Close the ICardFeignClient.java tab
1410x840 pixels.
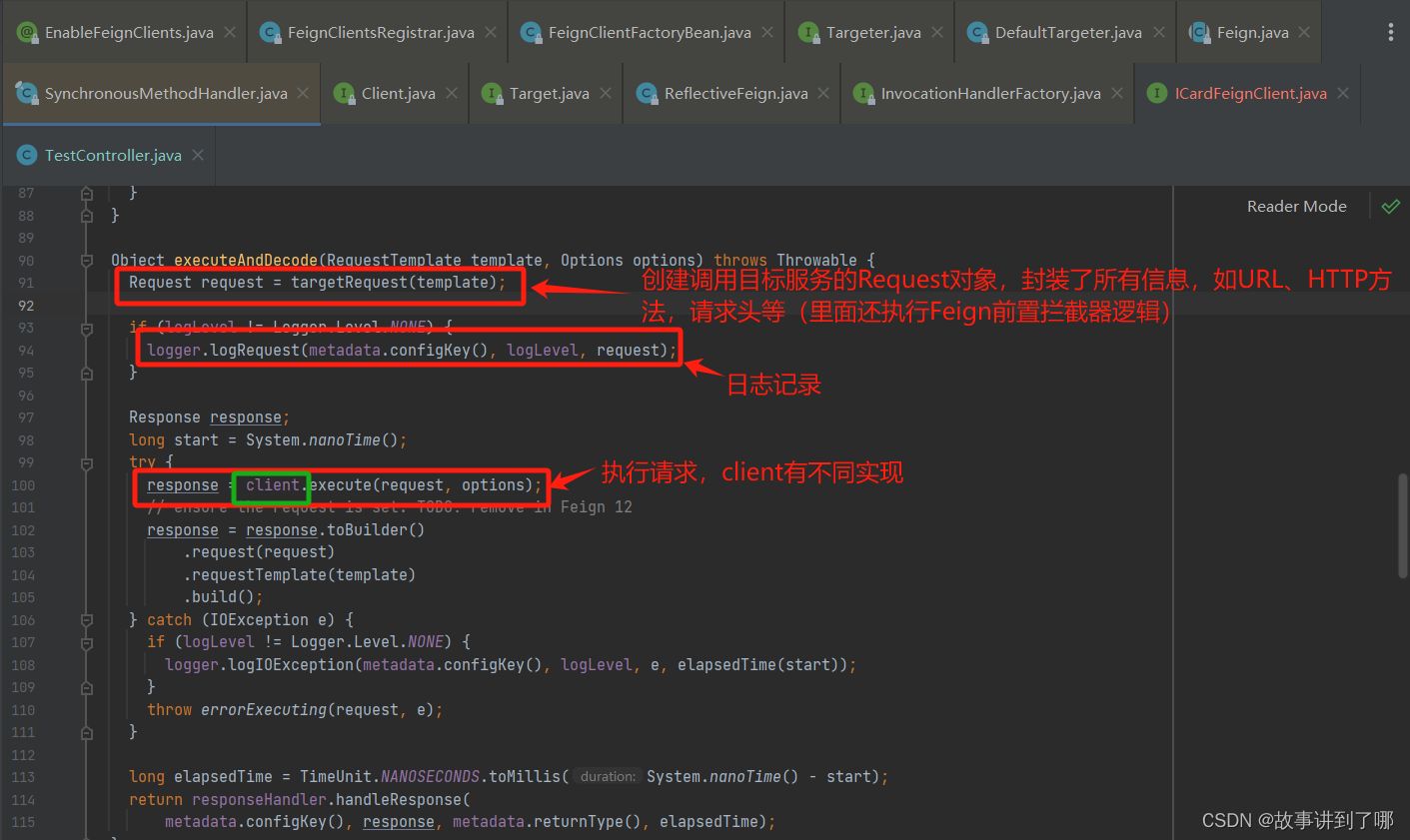[x=1343, y=93]
